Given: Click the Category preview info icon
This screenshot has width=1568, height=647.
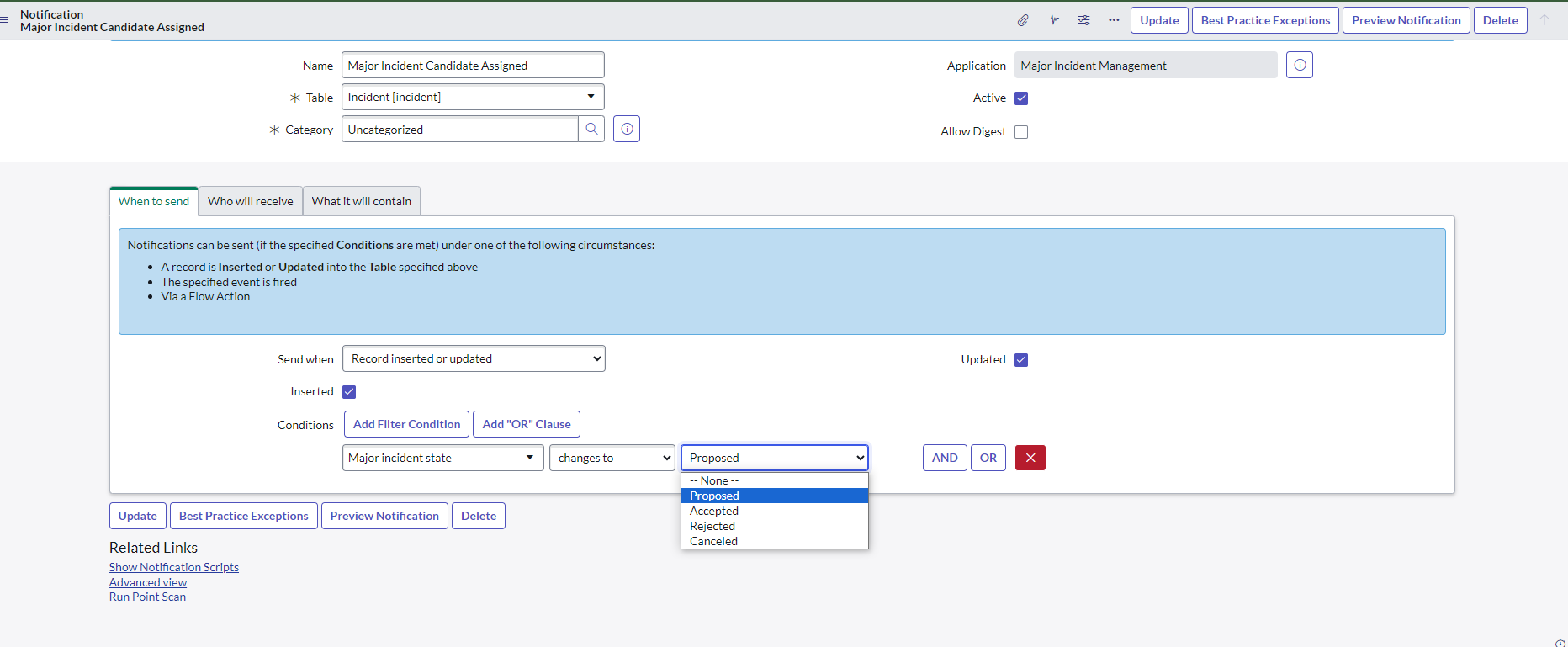Looking at the screenshot, I should point(627,129).
